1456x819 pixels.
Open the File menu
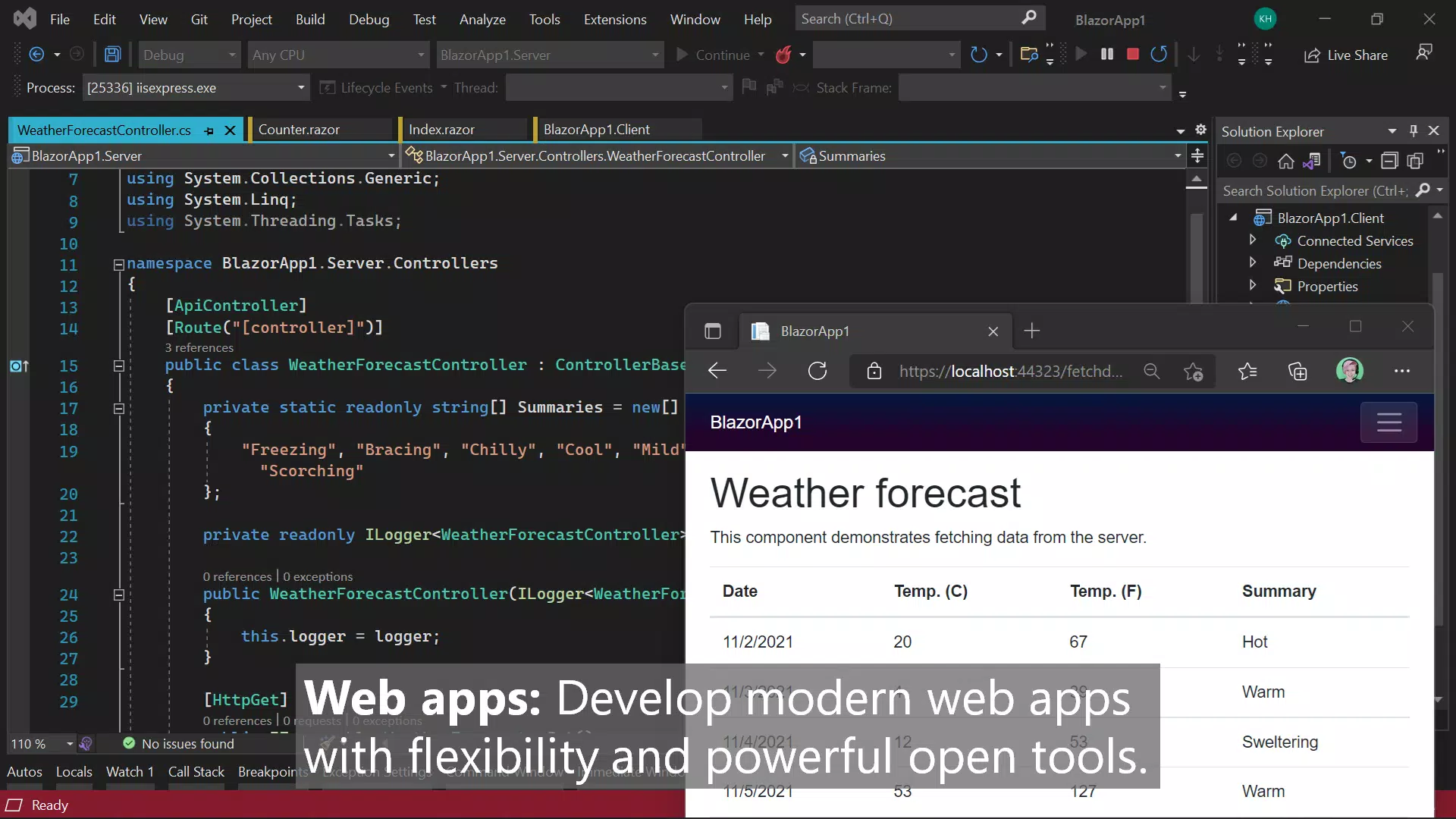60,19
